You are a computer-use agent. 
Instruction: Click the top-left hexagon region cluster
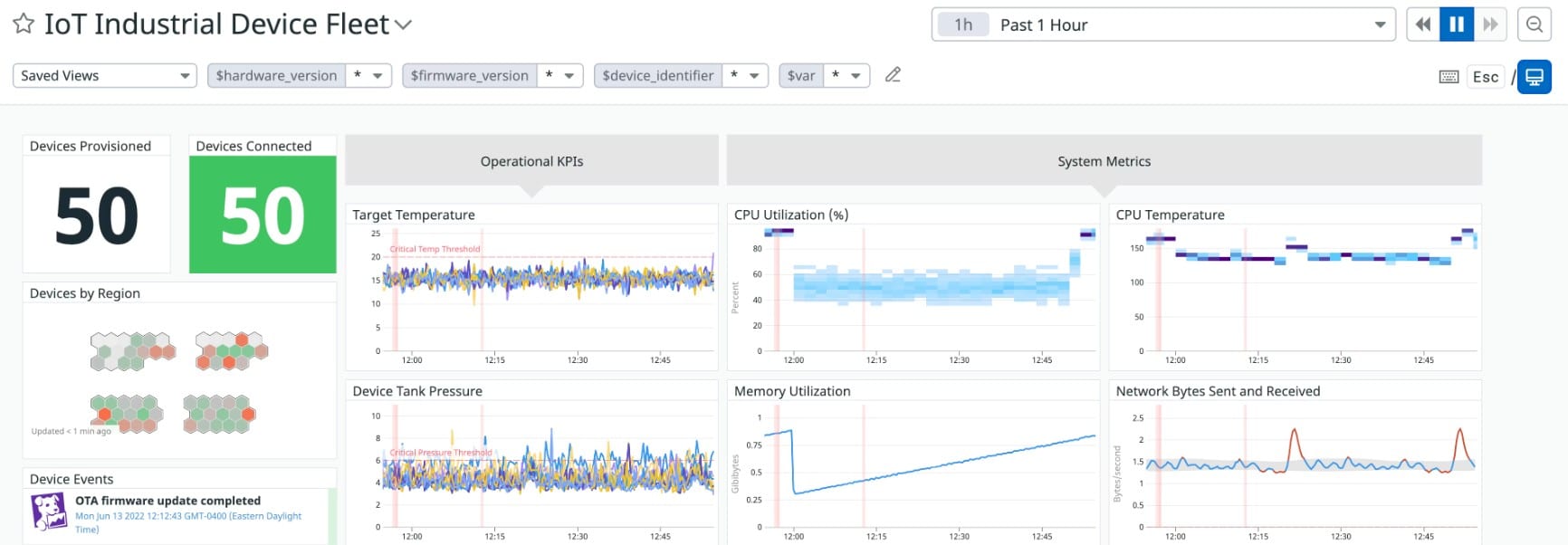[x=132, y=351]
